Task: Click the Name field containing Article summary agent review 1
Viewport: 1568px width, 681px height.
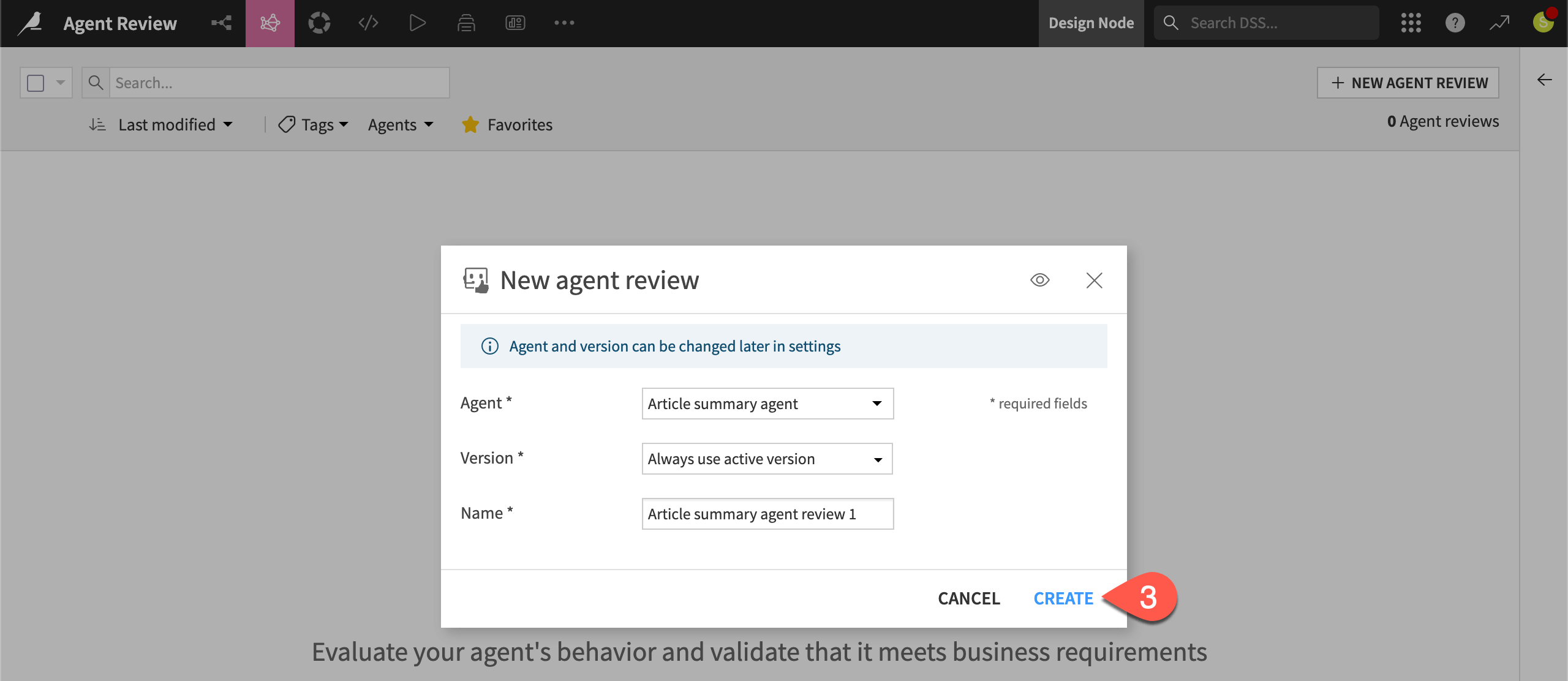Action: (x=767, y=514)
